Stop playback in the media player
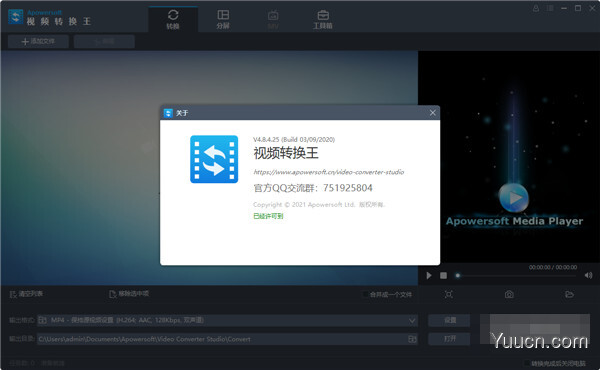The height and width of the screenshot is (370, 600). coord(443,275)
